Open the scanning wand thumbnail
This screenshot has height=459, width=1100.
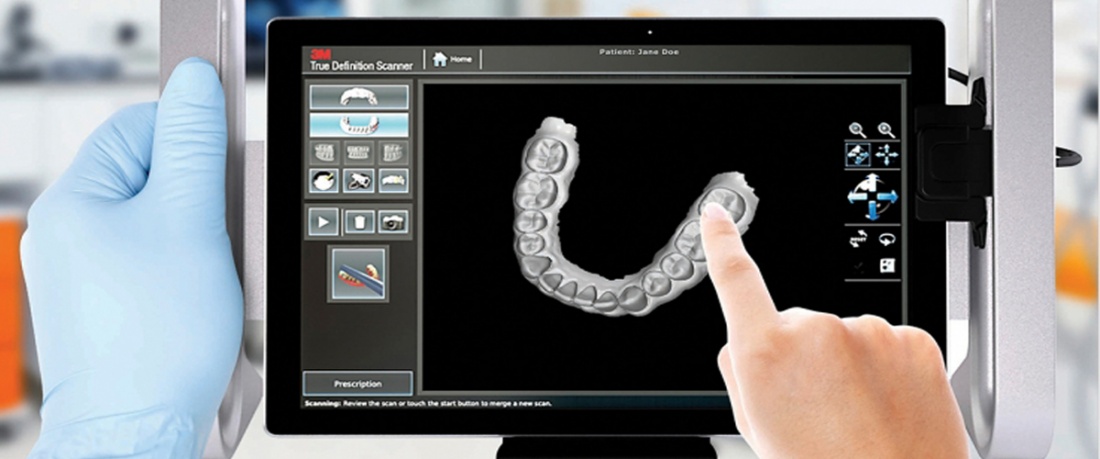coord(358,274)
